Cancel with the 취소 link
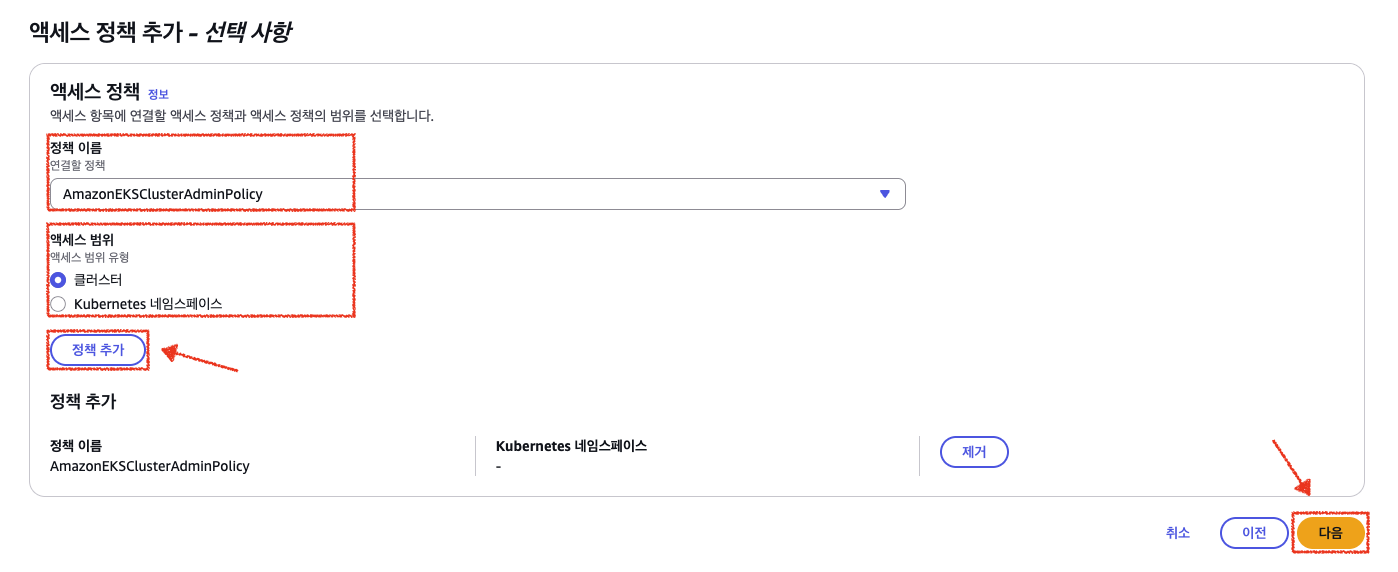Viewport: 1398px width, 572px height. click(x=1177, y=533)
